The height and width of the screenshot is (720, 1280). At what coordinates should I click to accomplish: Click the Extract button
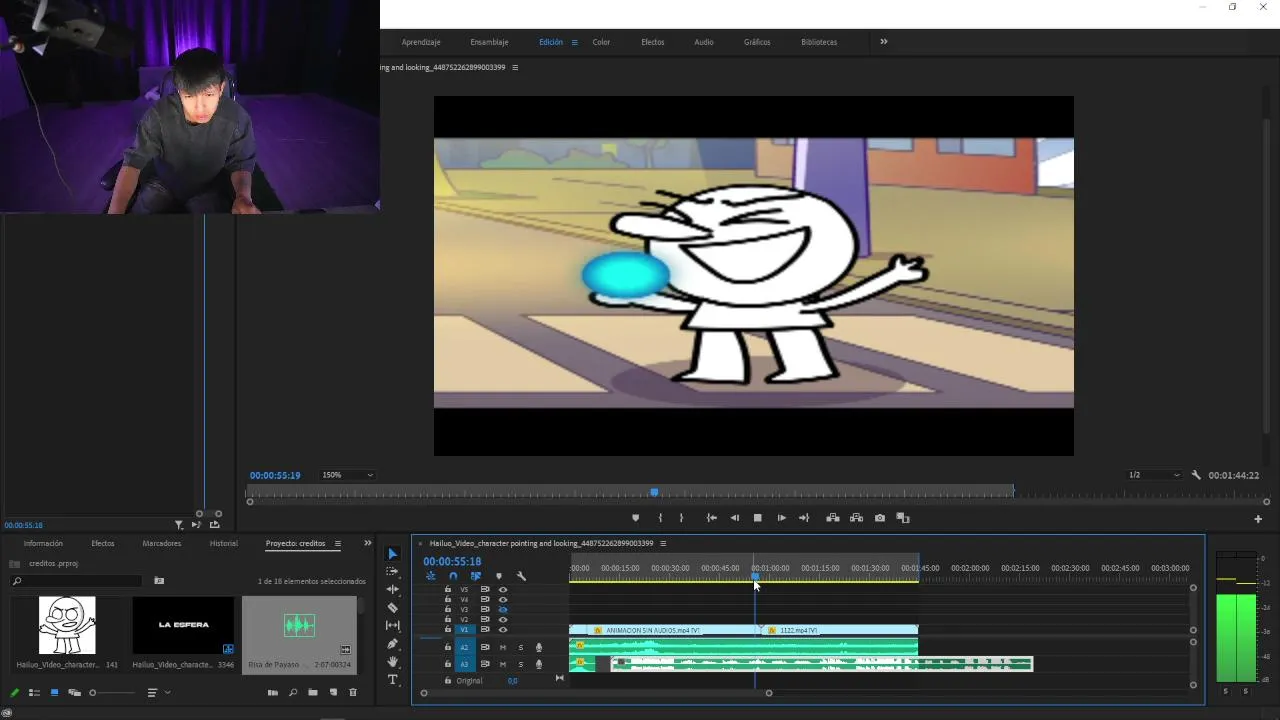click(x=856, y=518)
